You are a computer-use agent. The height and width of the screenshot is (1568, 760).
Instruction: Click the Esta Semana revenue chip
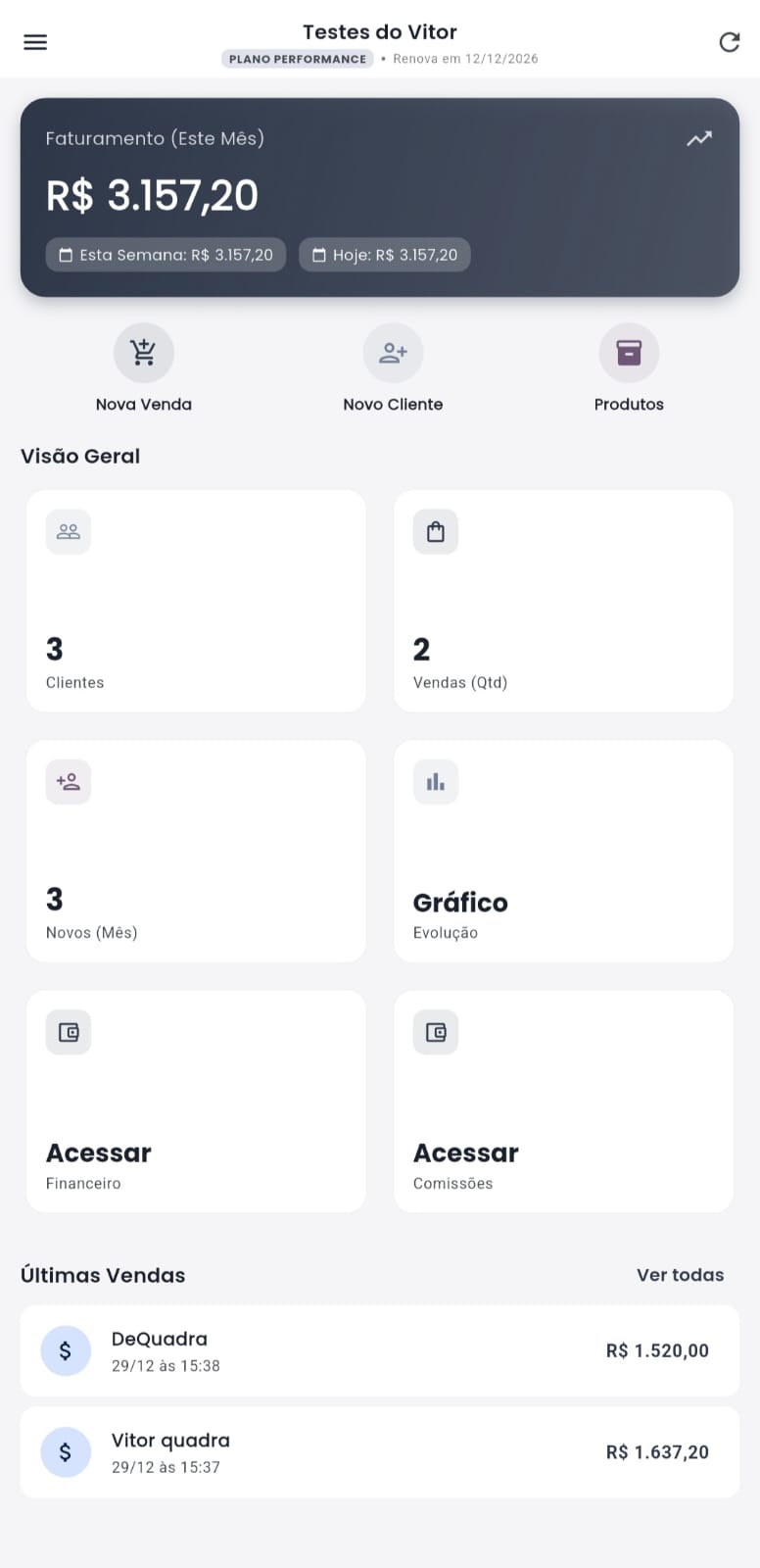[x=166, y=255]
